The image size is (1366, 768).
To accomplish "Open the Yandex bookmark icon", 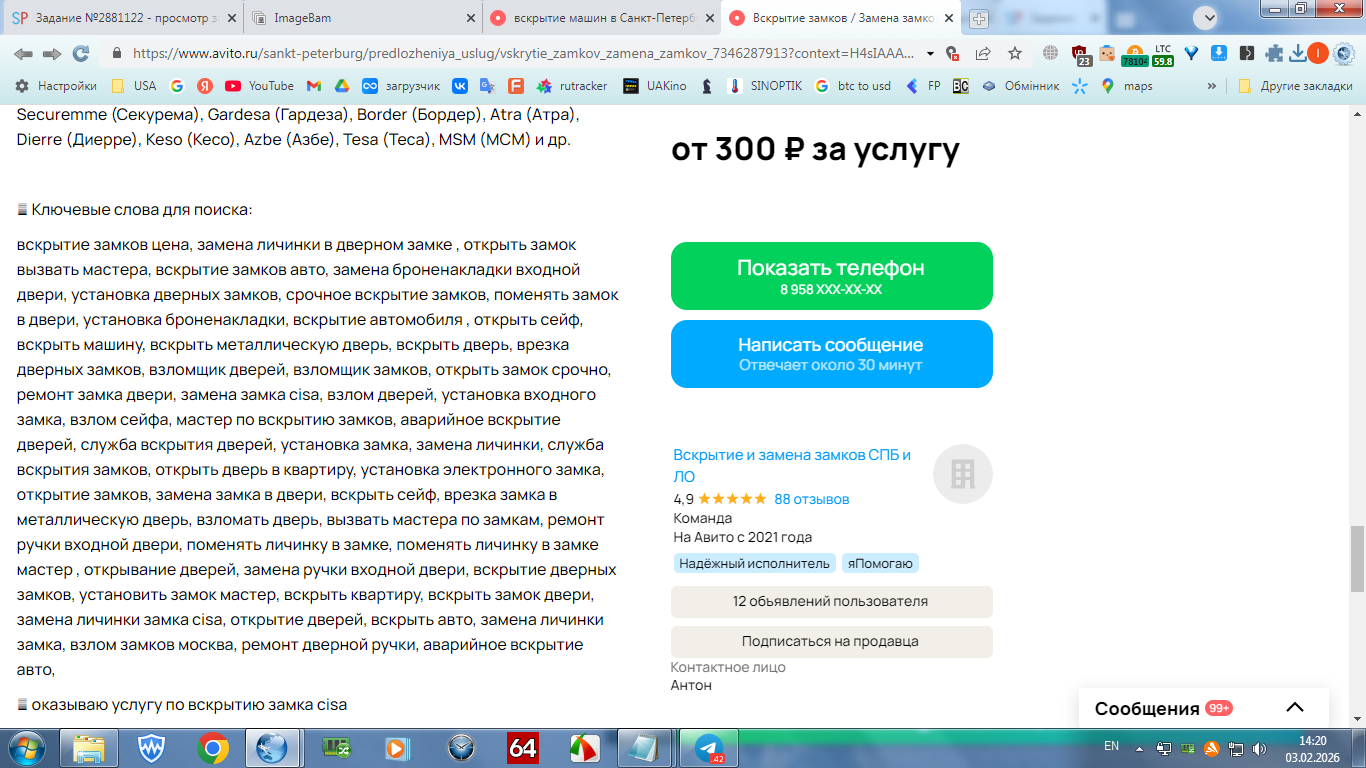I will click(205, 86).
